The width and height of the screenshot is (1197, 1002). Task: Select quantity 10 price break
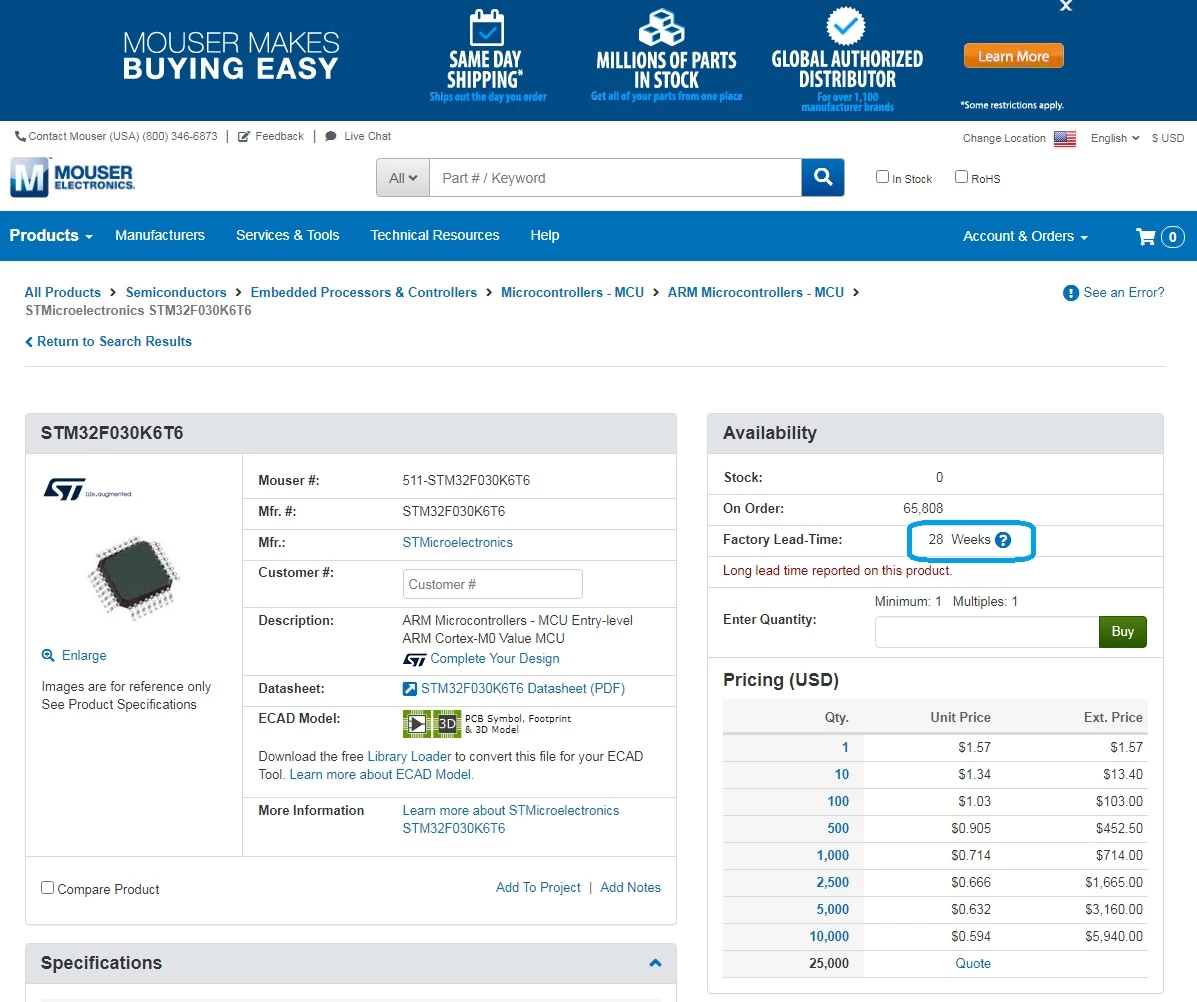(x=841, y=775)
